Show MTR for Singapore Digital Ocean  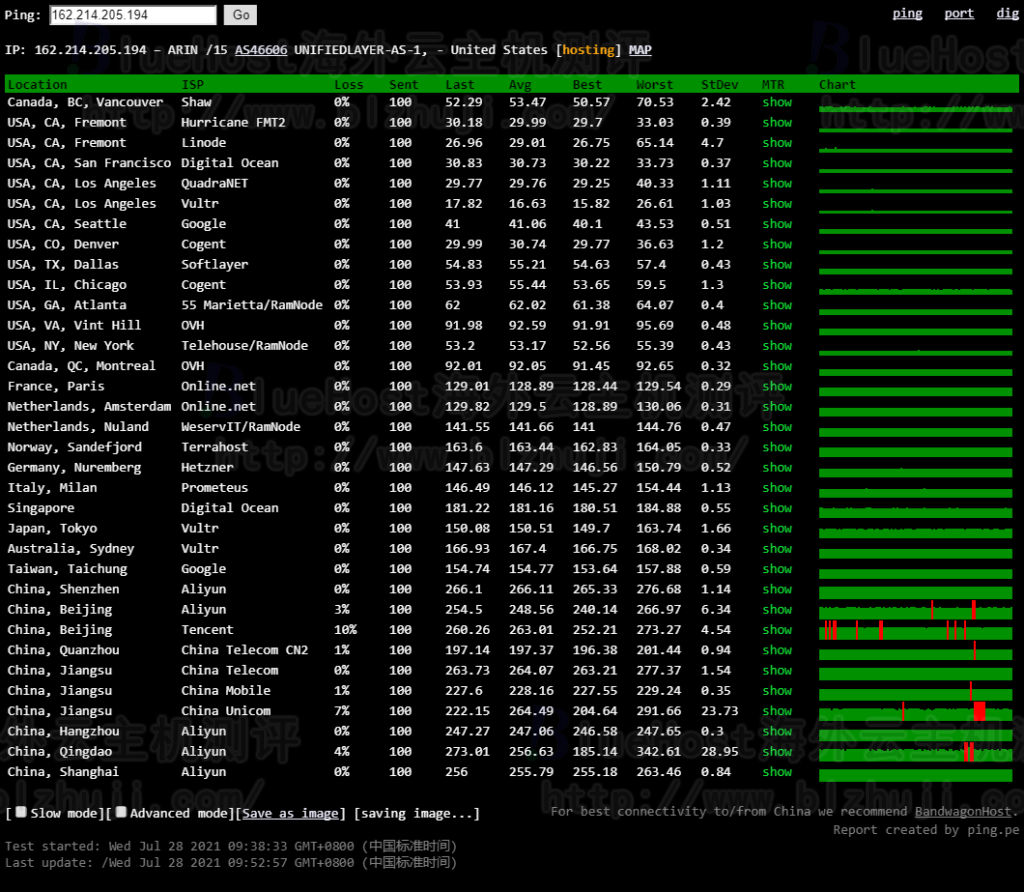tap(776, 508)
